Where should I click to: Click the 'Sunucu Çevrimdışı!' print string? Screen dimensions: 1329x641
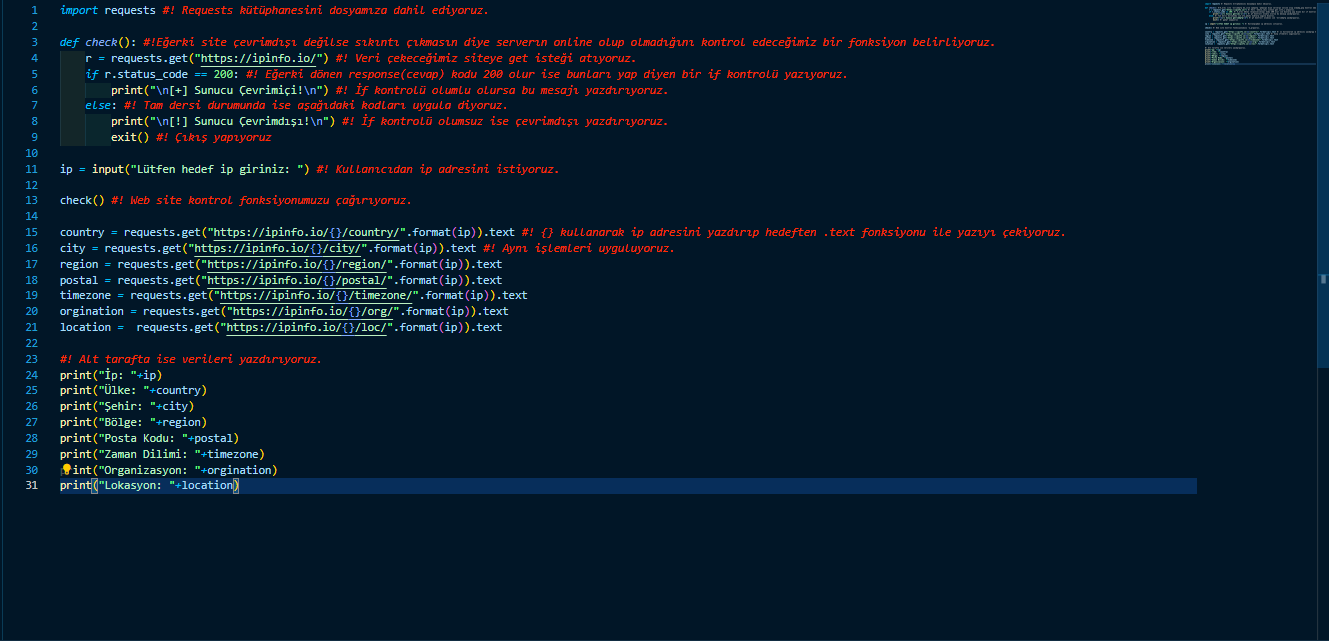click(243, 122)
